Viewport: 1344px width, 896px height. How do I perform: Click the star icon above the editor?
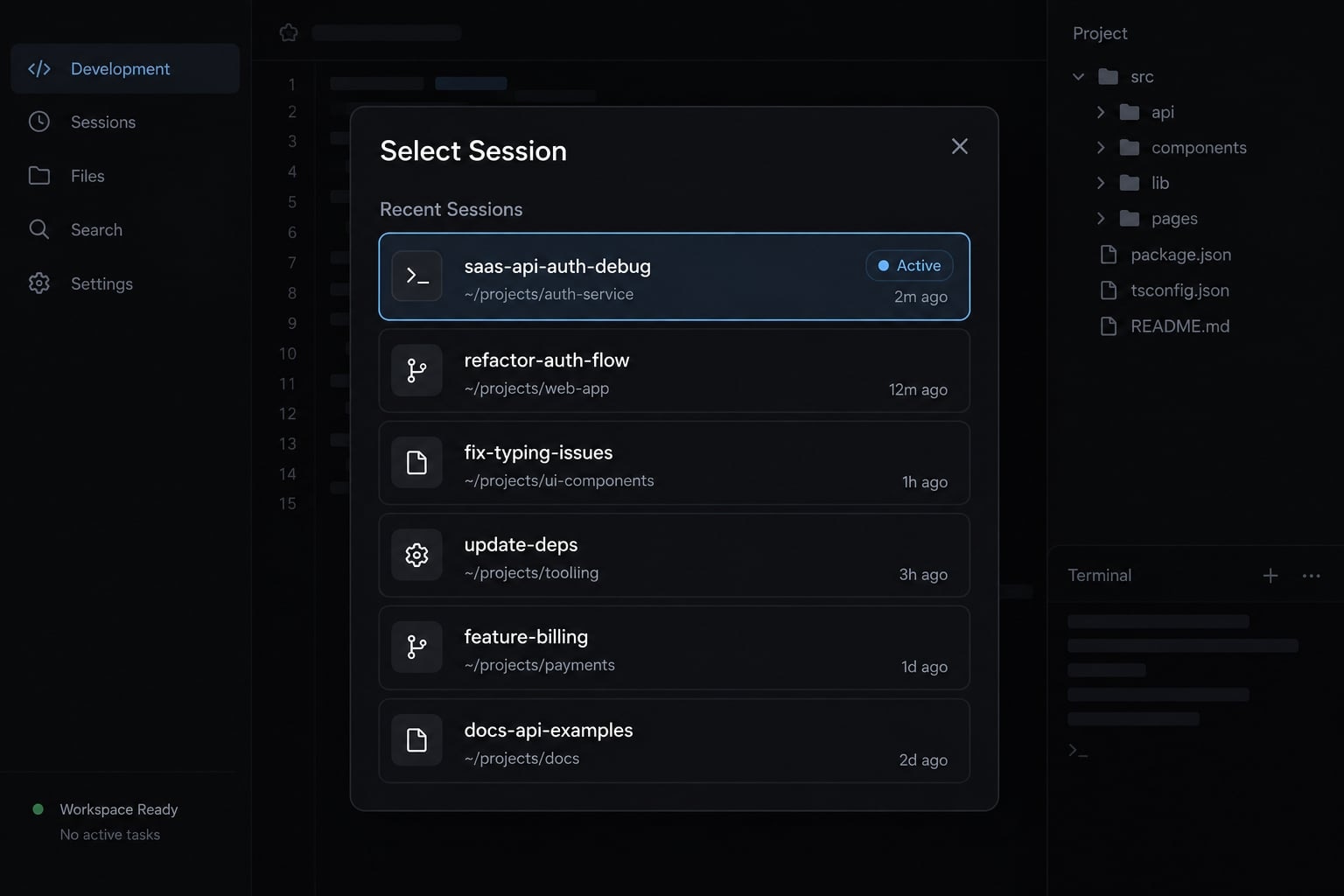click(289, 33)
